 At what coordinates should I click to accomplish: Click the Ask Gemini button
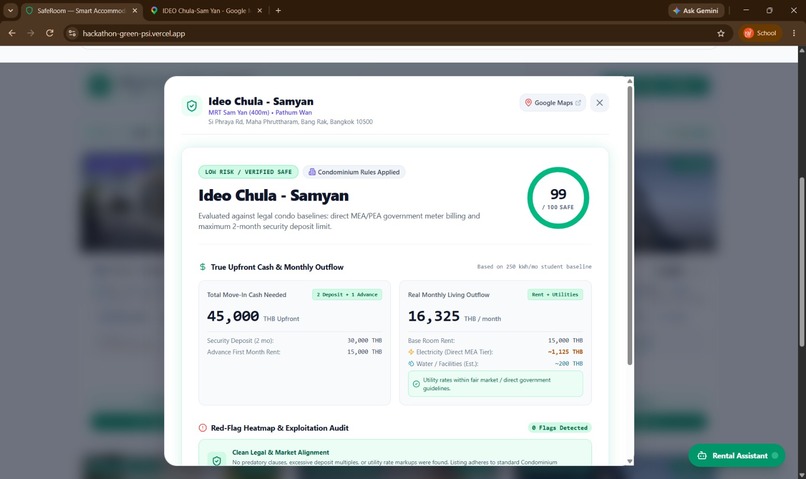point(696,10)
